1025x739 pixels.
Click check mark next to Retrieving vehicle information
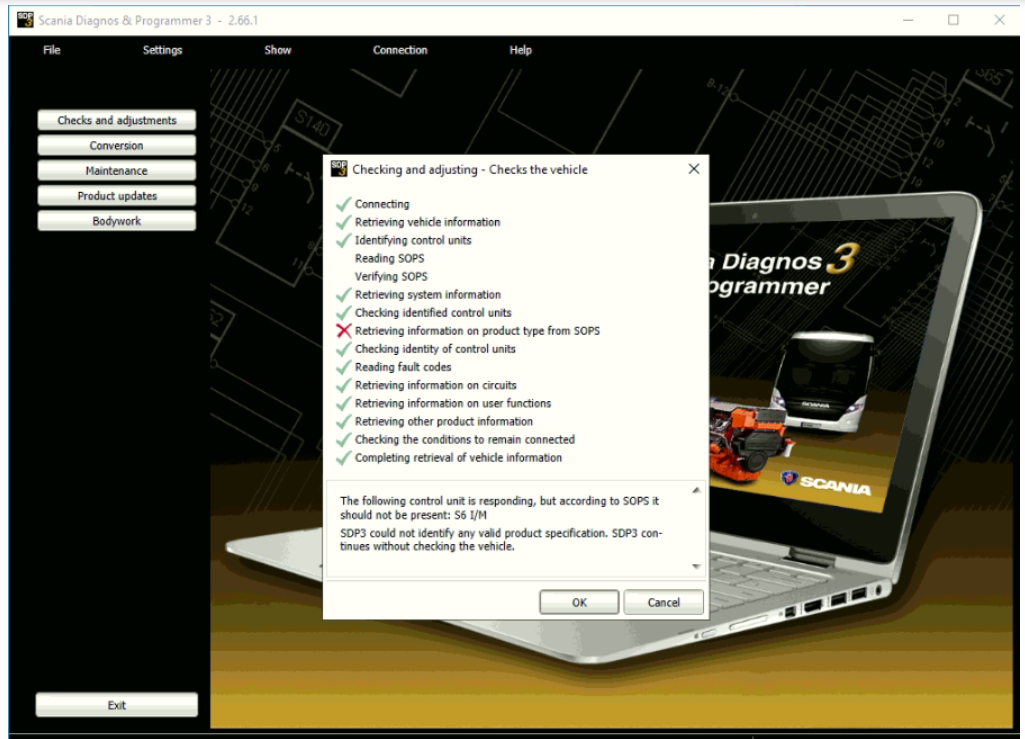(x=344, y=222)
